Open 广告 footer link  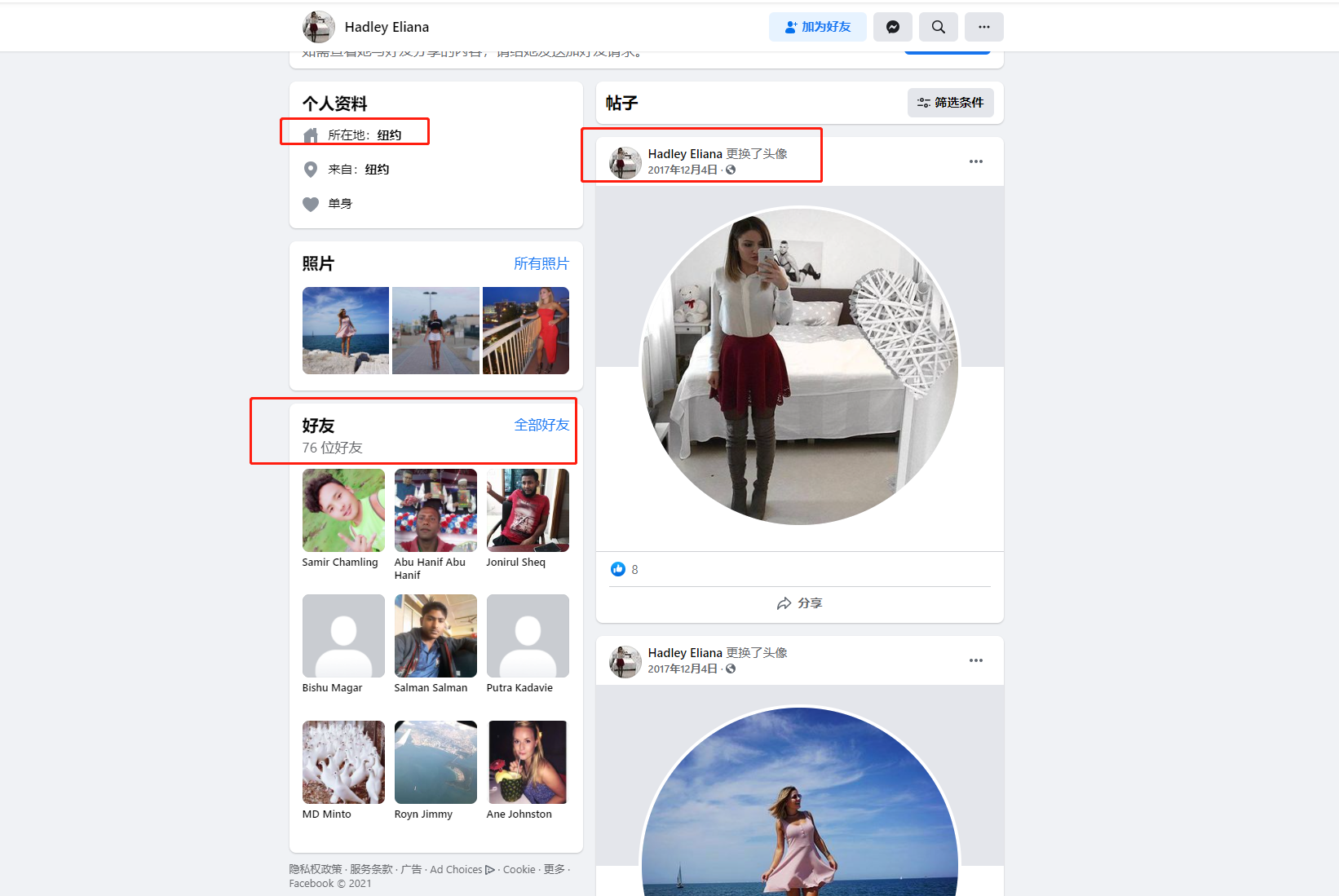coord(411,870)
